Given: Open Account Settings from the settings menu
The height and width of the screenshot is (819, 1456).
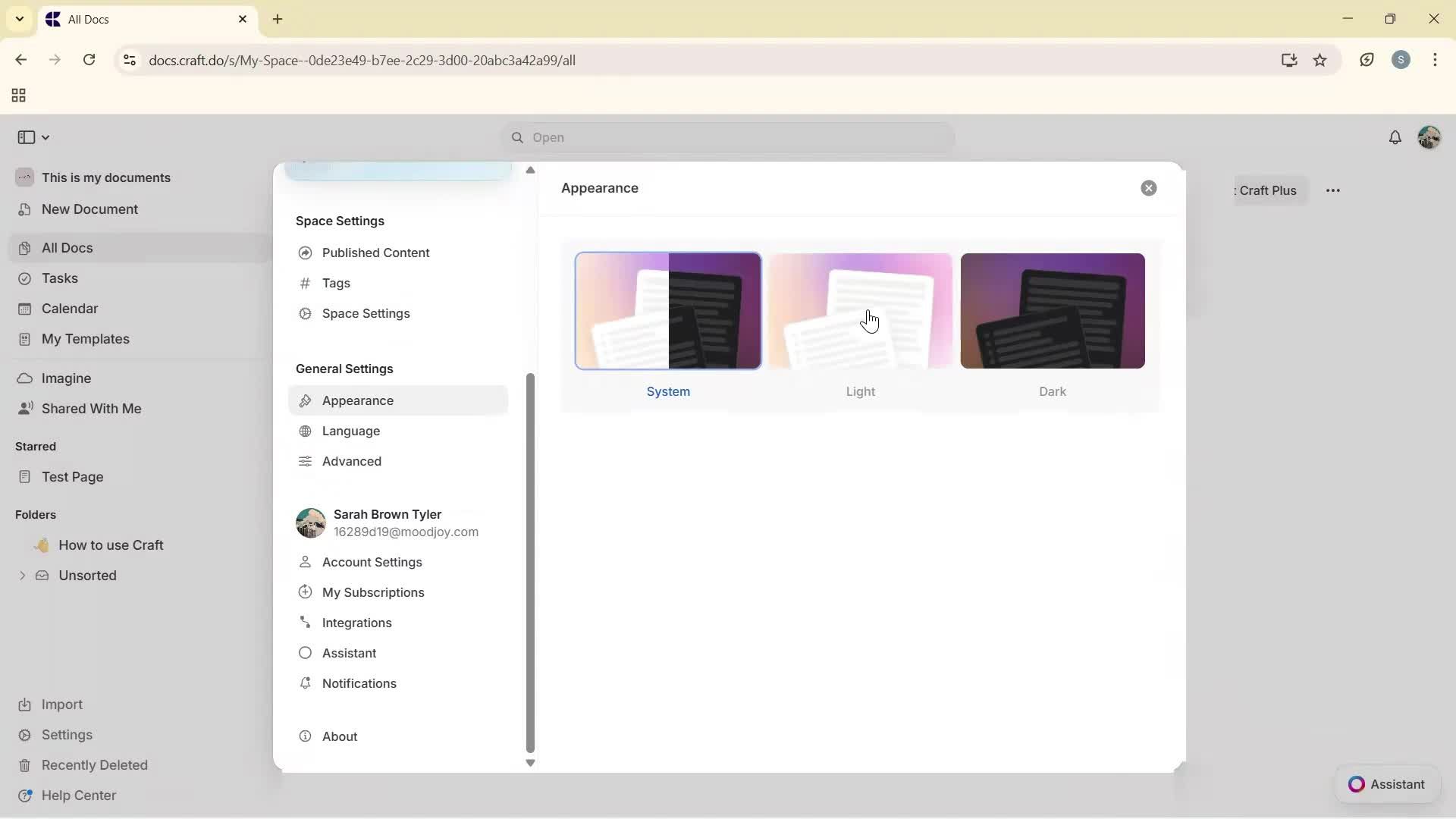Looking at the screenshot, I should (x=372, y=562).
